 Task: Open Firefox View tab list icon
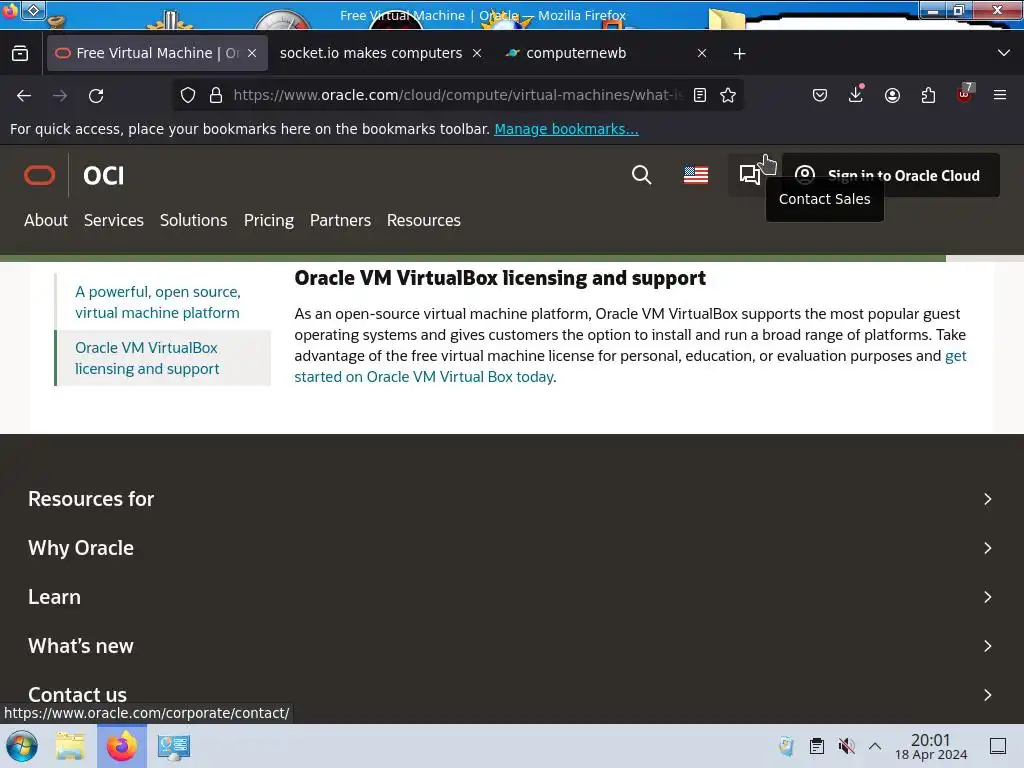(x=20, y=54)
